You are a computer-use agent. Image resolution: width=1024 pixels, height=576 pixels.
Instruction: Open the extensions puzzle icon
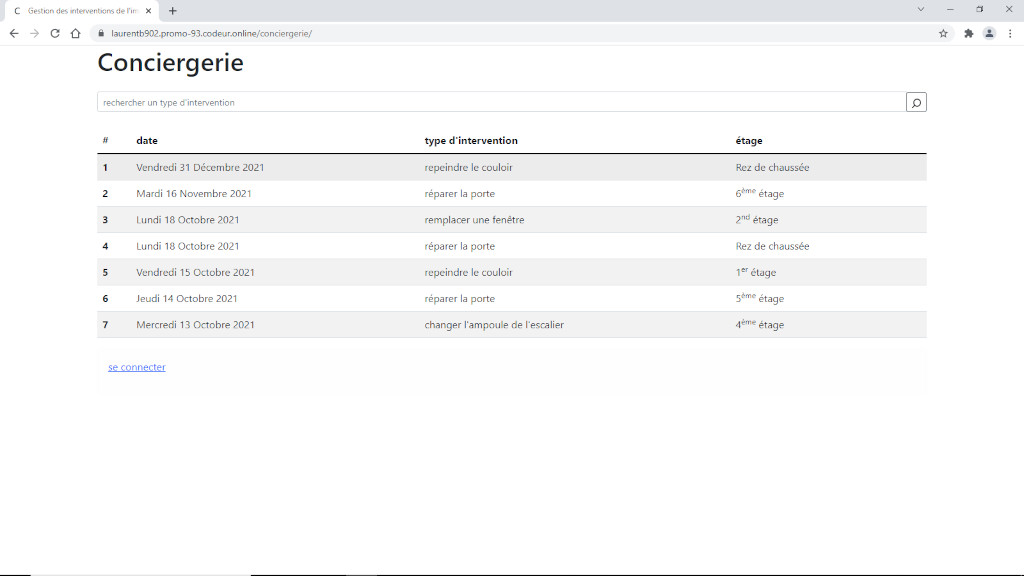point(968,33)
